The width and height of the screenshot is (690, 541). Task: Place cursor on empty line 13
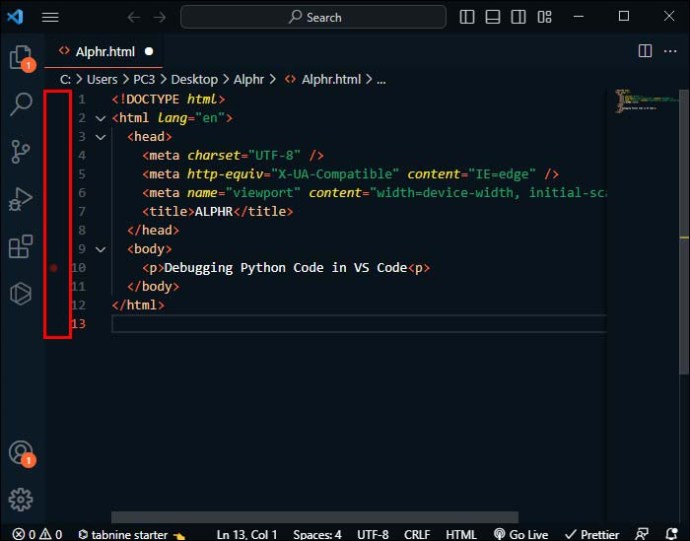point(359,324)
